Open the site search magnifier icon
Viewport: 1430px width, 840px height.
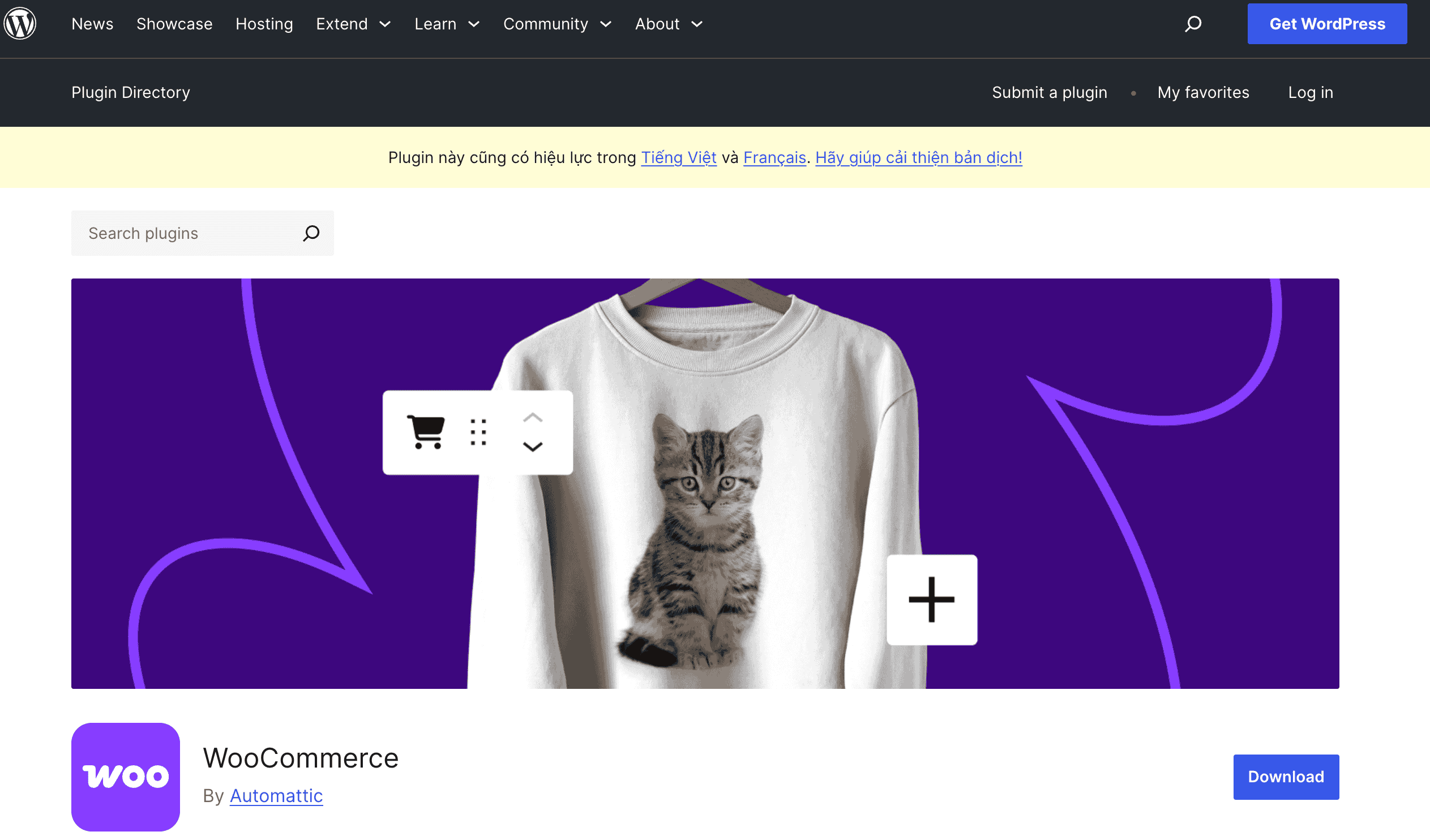click(x=1193, y=24)
